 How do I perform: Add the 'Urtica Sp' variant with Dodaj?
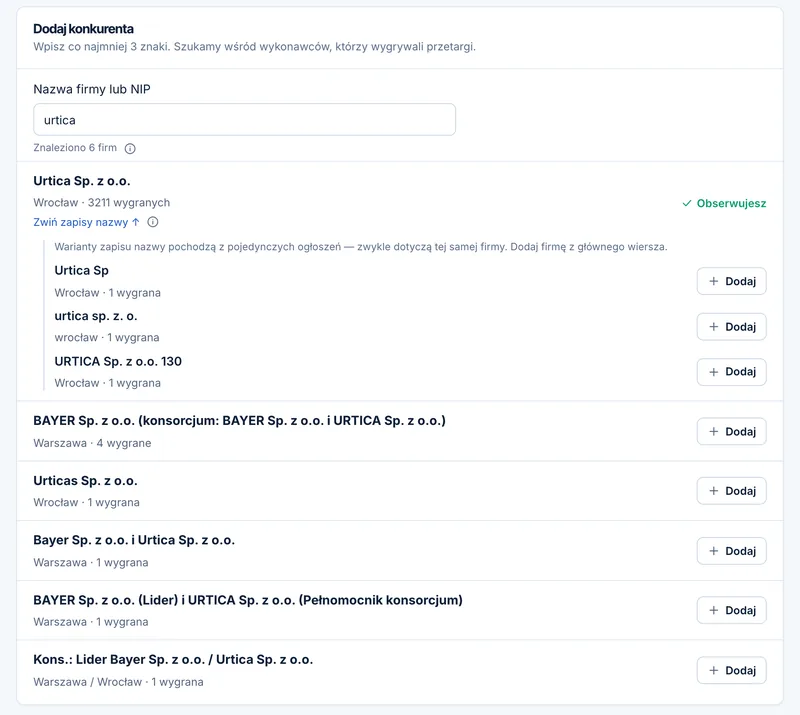[731, 281]
